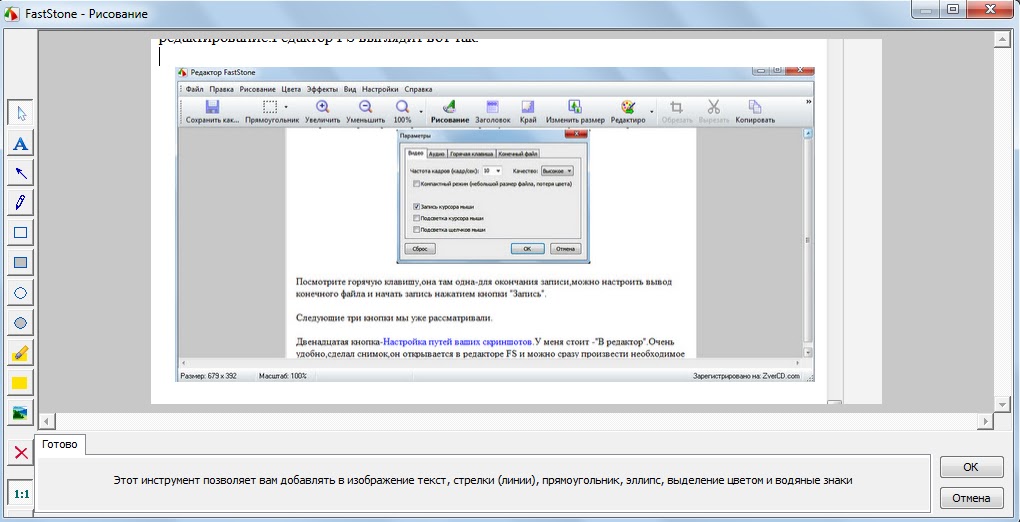
Task: Click the horizontal scrollbar right arrow
Action: click(x=986, y=421)
